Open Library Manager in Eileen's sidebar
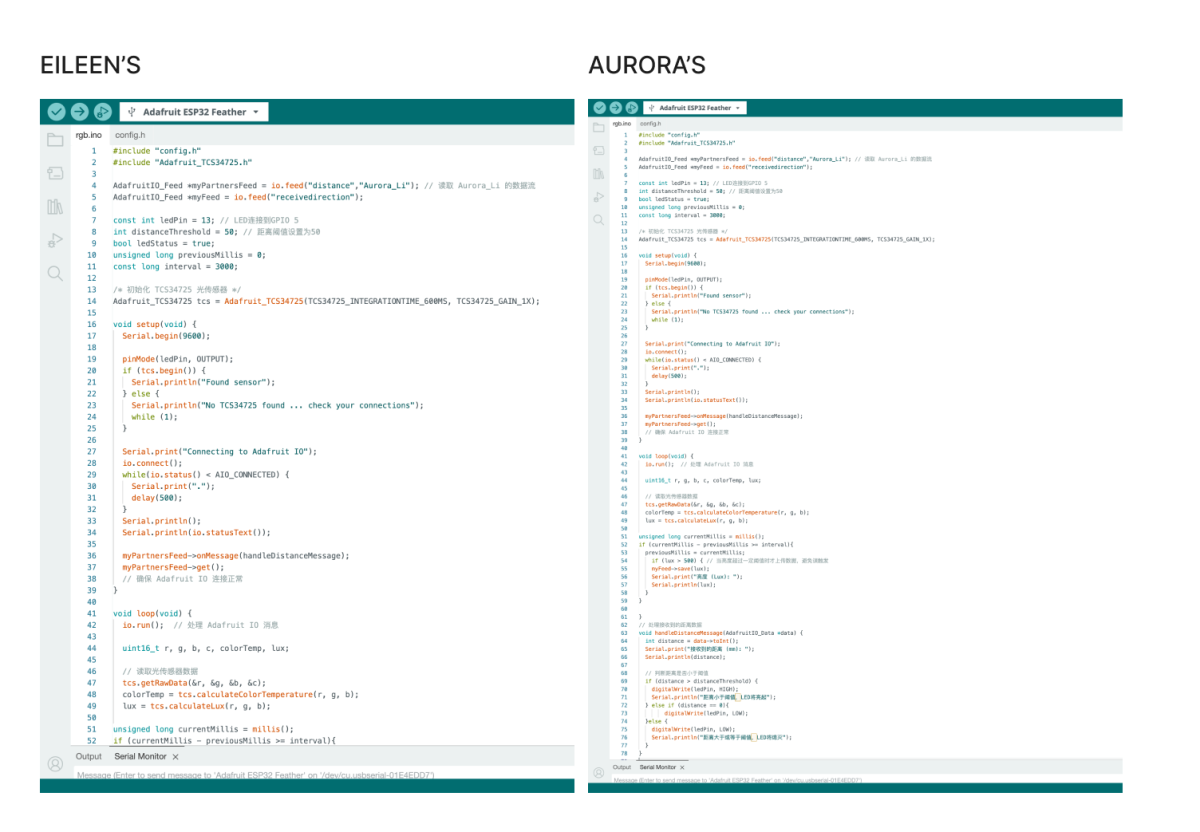This screenshot has width=1200, height=832. 55,207
